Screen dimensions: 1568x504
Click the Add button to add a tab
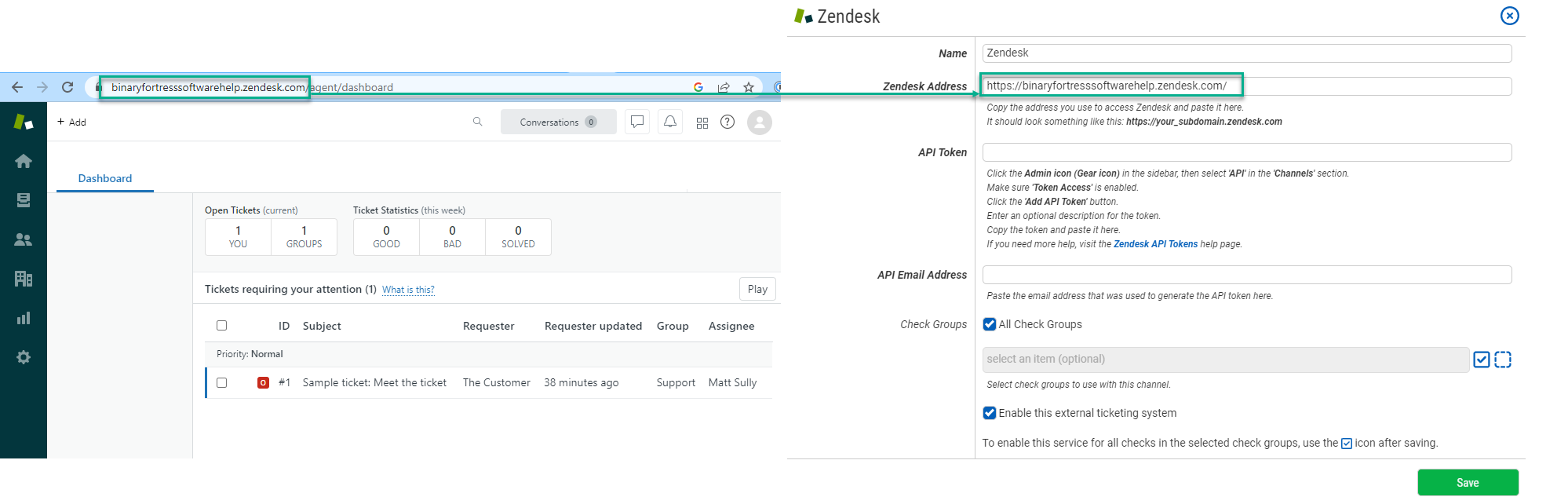(x=71, y=122)
